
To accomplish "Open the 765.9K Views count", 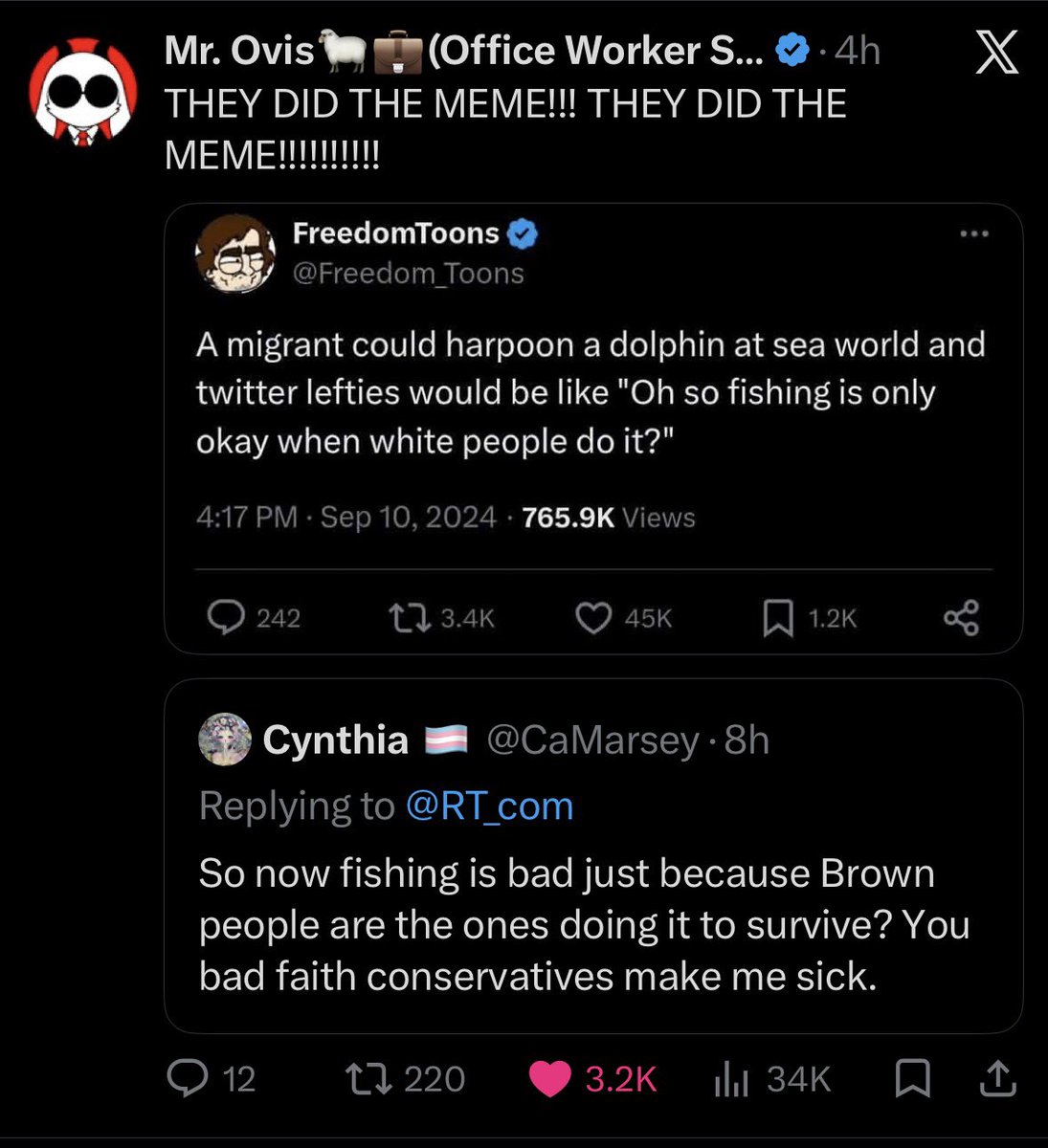I will 609,518.
